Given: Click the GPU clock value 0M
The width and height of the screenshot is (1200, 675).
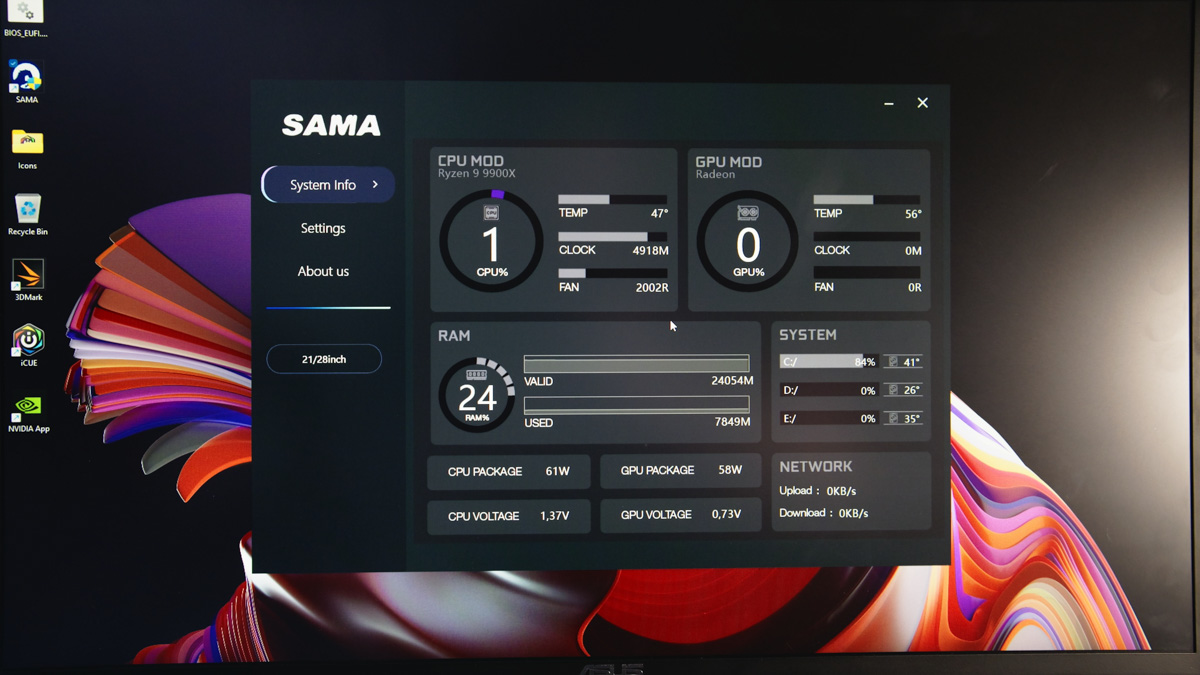Looking at the screenshot, I should click(x=913, y=251).
